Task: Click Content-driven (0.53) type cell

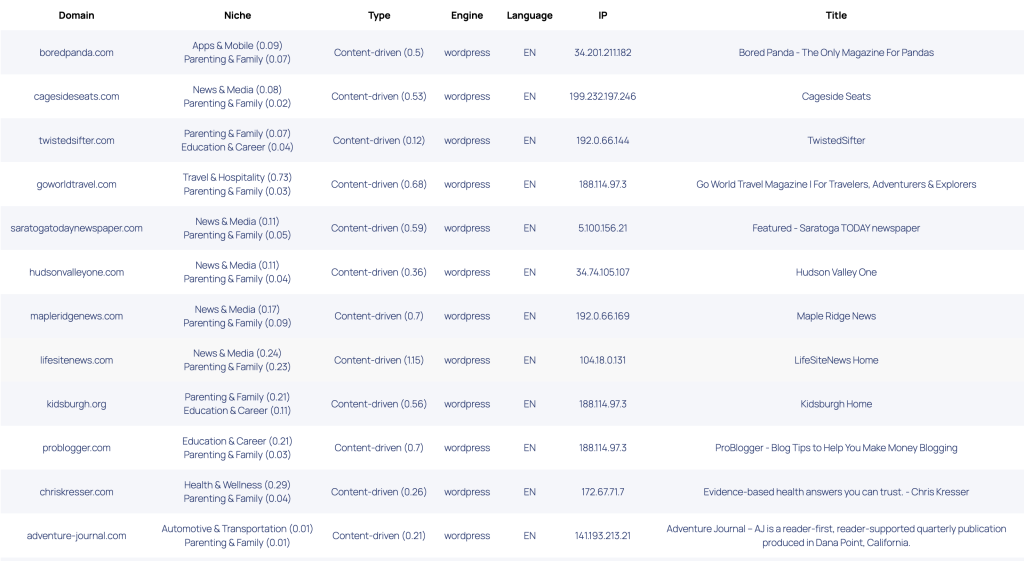Action: [379, 96]
